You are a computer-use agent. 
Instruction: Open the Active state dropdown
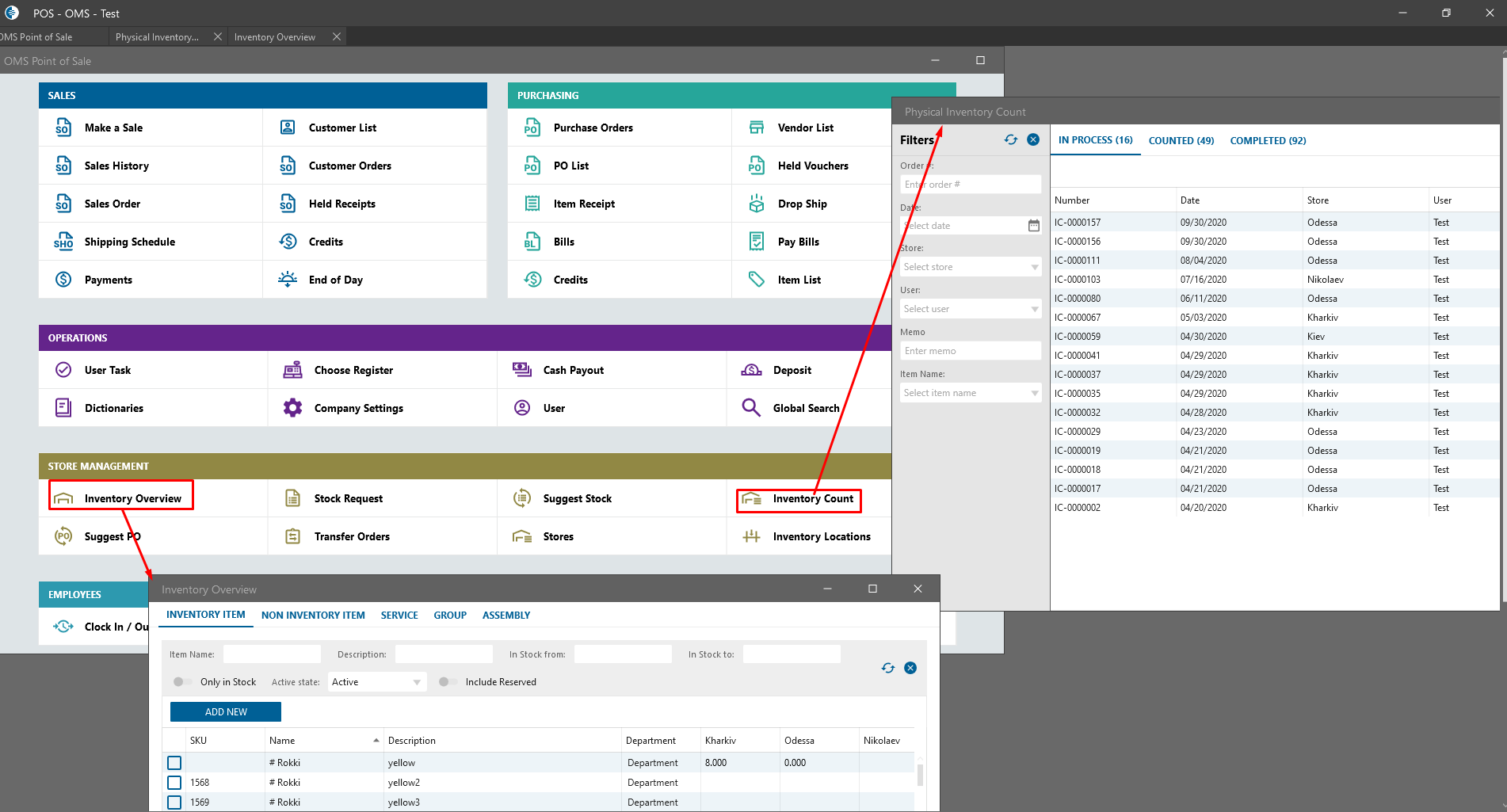coord(377,682)
